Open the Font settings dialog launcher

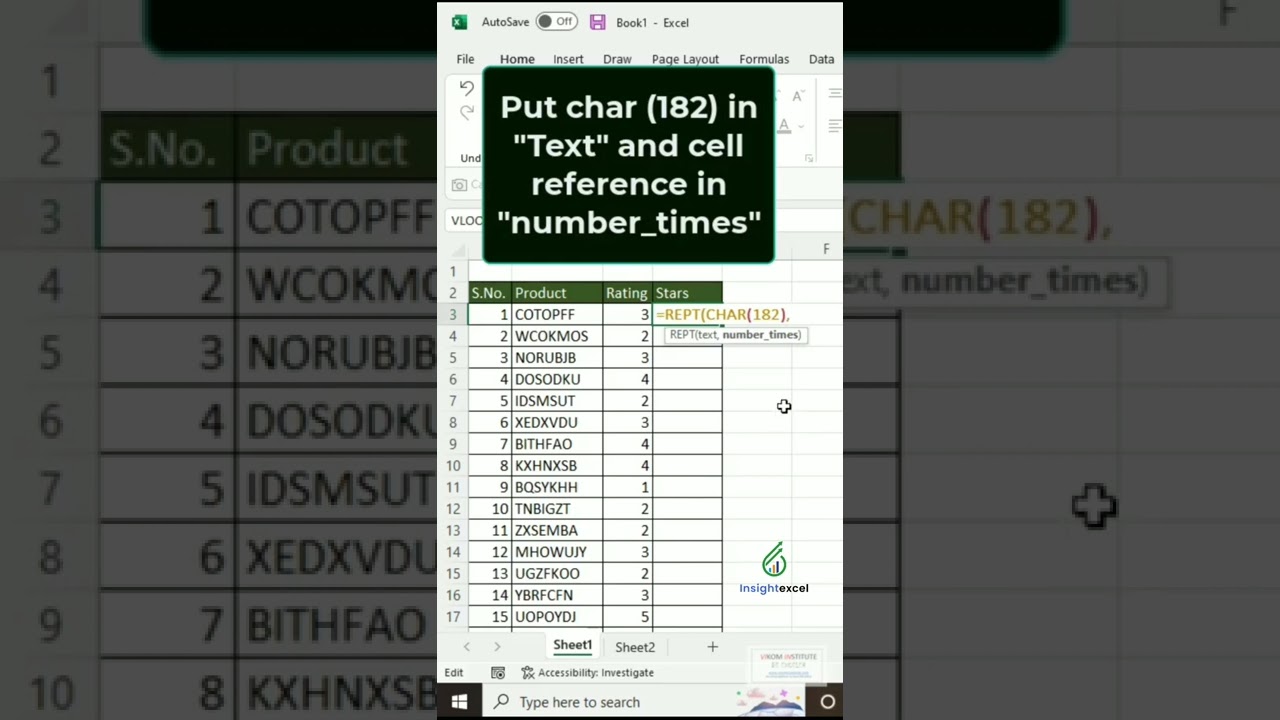[809, 158]
